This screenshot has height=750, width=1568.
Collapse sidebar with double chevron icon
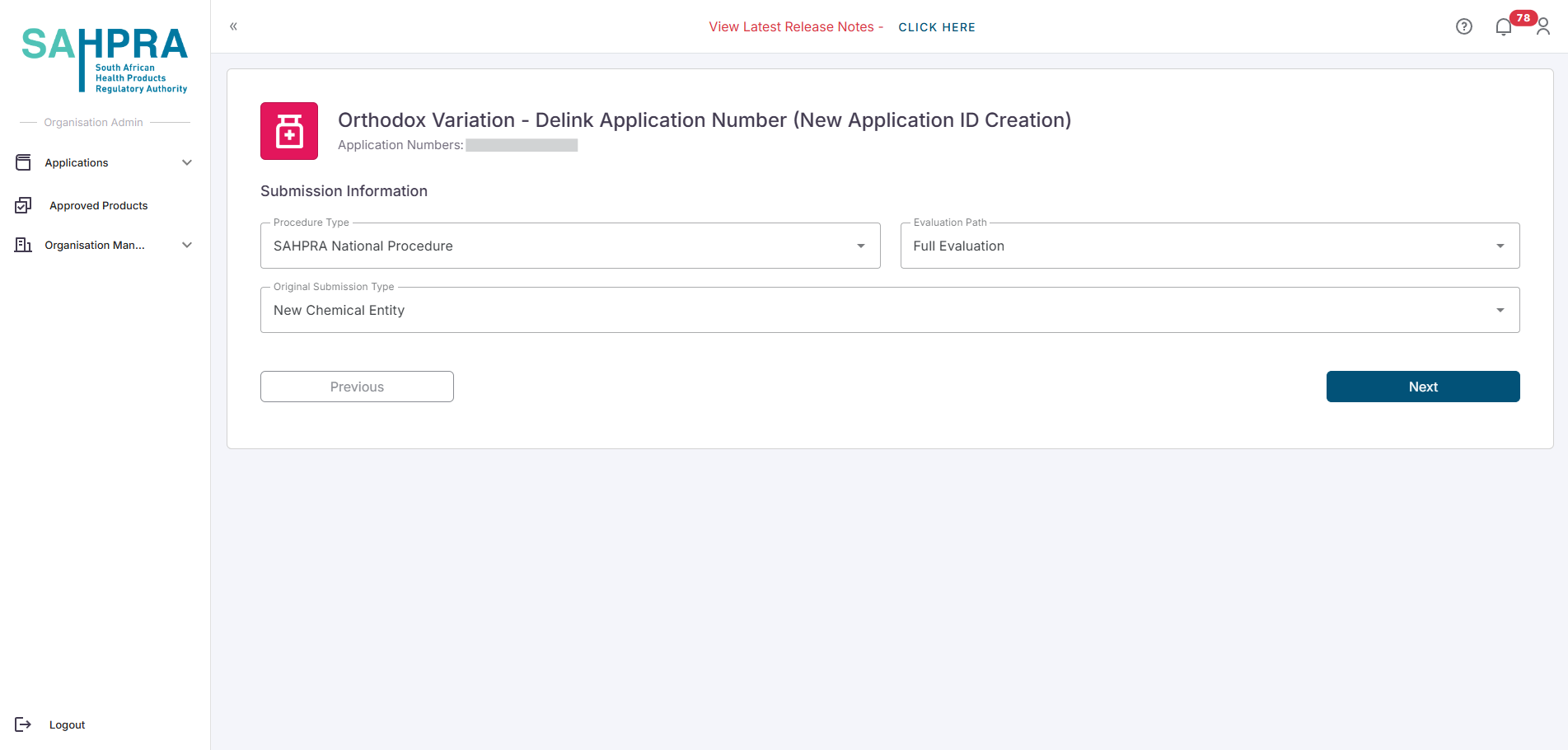click(233, 26)
